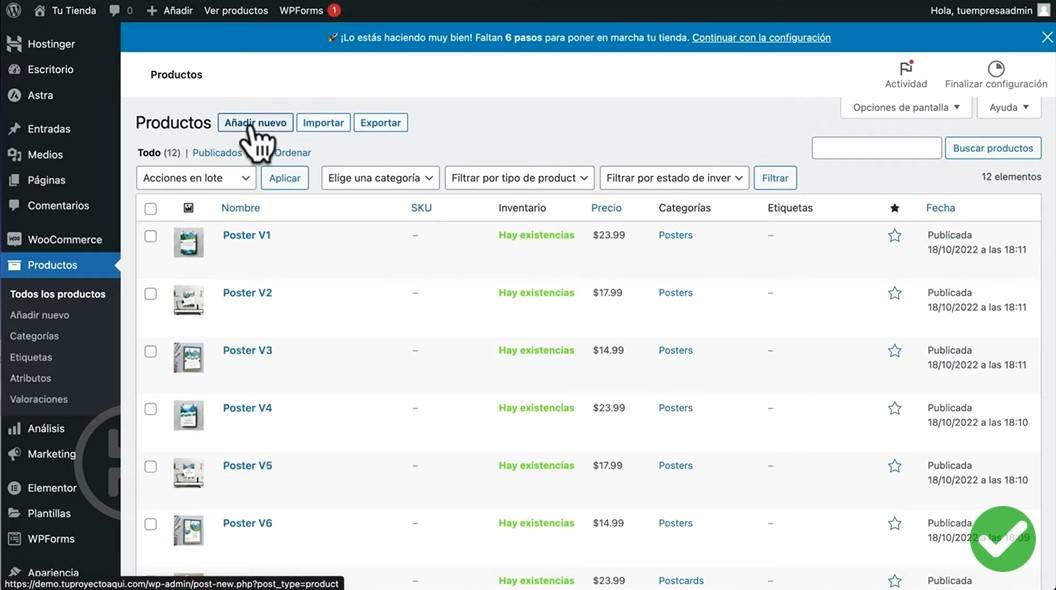Select the Poster V2 checkbox
1056x590 pixels.
pyautogui.click(x=150, y=294)
